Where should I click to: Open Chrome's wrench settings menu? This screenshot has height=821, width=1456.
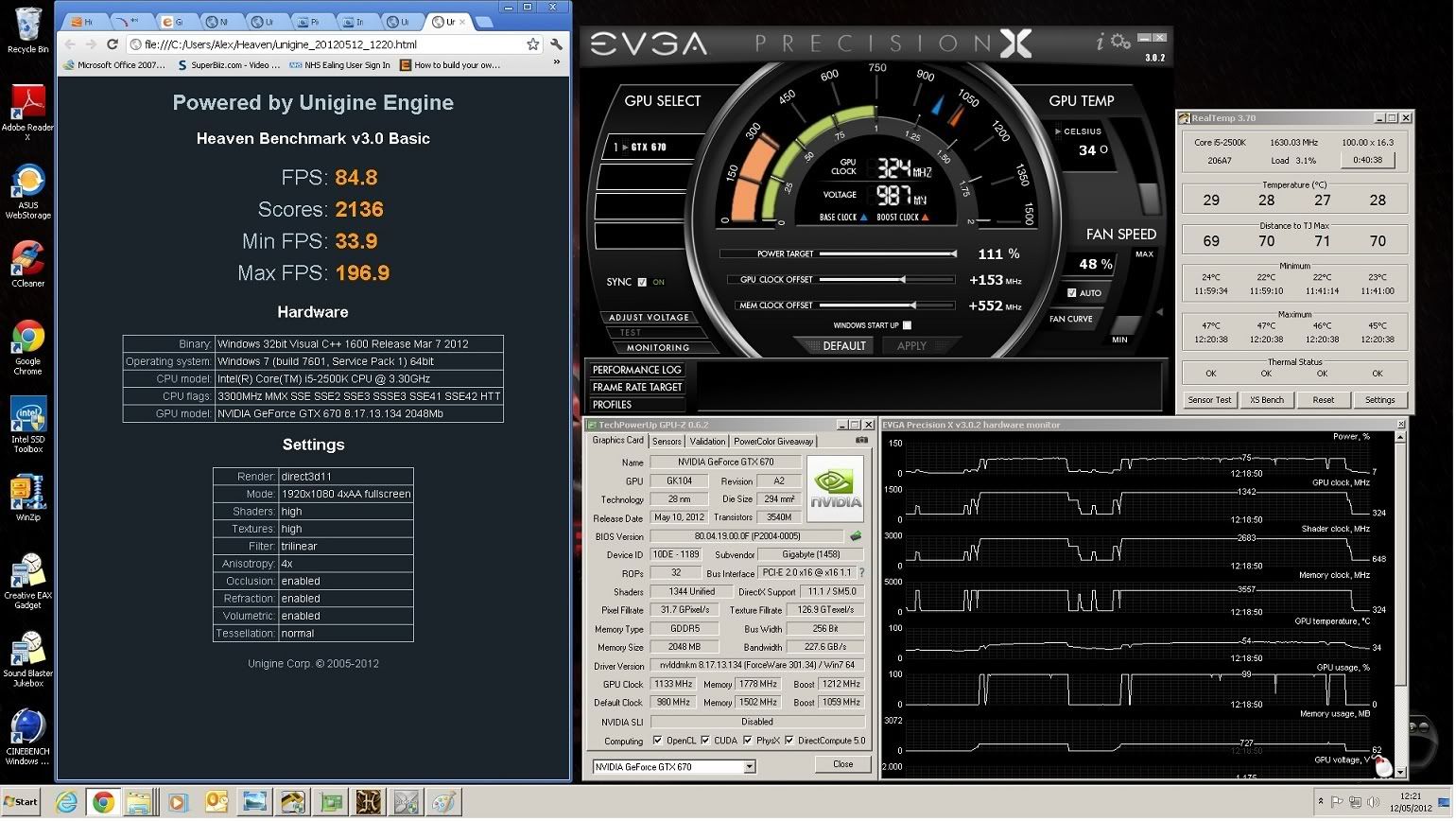[x=556, y=44]
